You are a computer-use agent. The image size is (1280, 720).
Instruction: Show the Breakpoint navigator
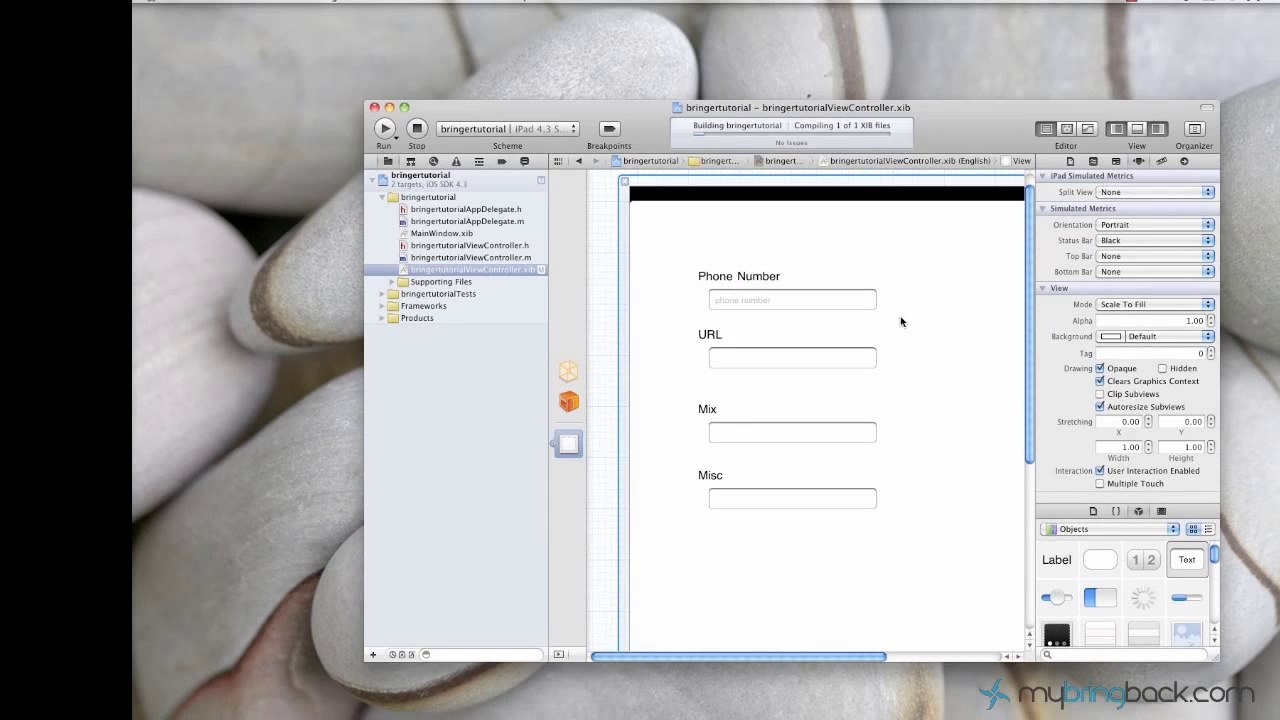point(502,161)
